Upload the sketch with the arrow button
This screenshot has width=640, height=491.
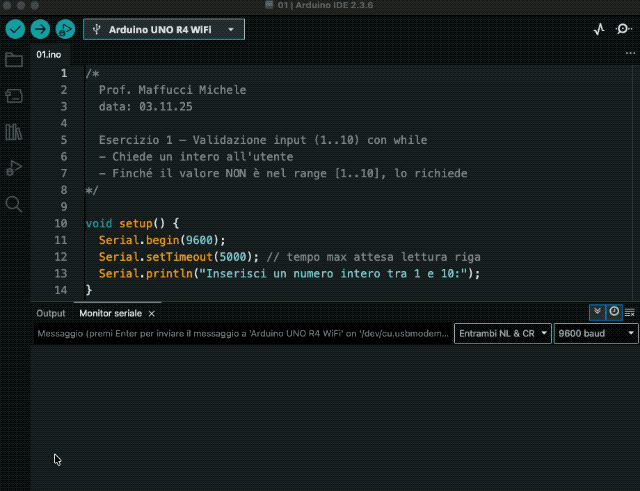(40, 30)
